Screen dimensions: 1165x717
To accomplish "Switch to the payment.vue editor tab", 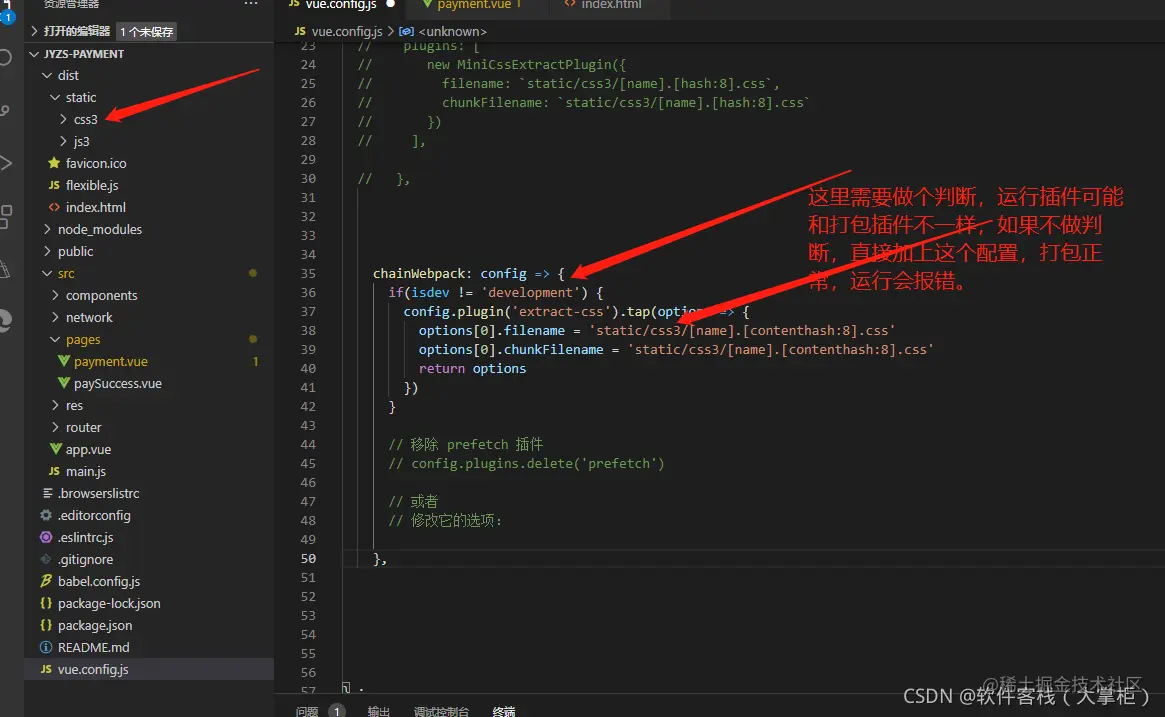I will (476, 6).
